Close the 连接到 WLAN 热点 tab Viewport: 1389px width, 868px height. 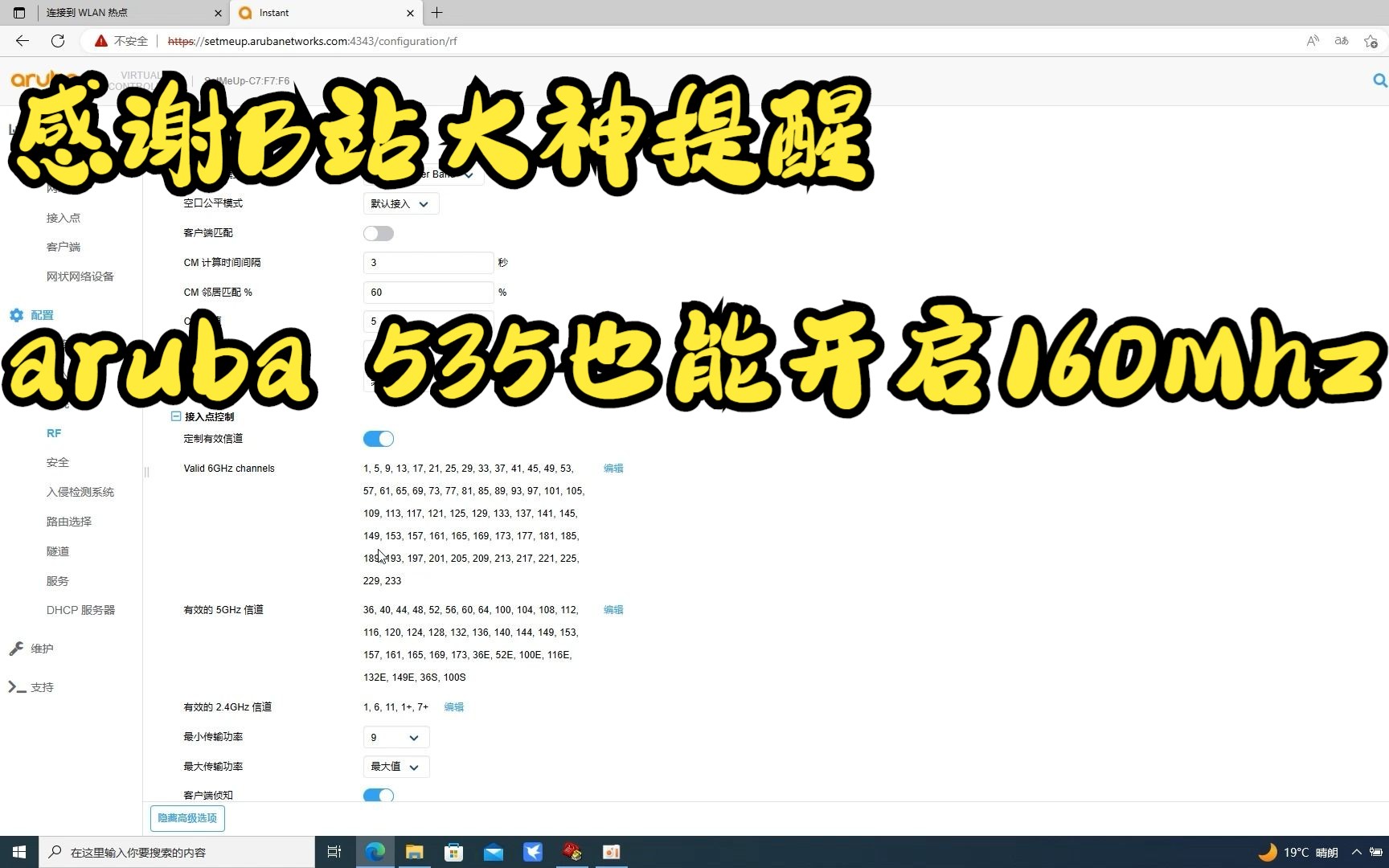(218, 13)
